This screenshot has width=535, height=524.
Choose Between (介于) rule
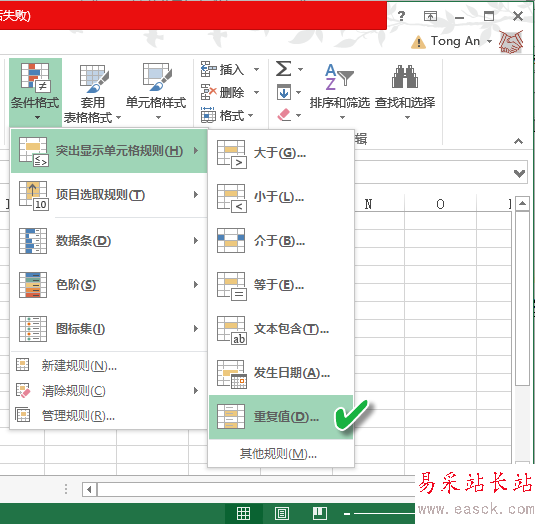(281, 241)
